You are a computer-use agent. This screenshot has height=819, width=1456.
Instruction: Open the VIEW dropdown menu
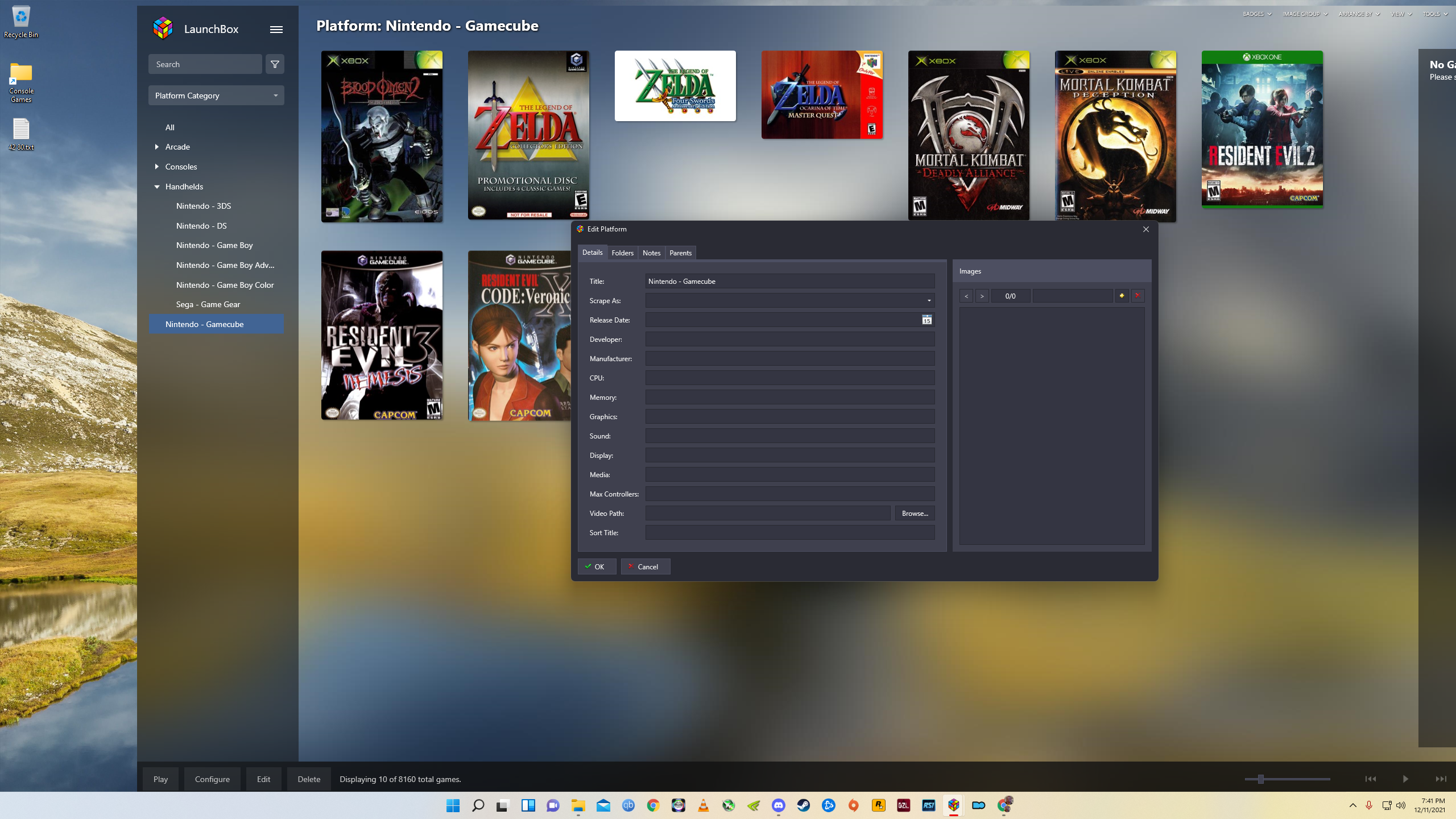pyautogui.click(x=1401, y=14)
